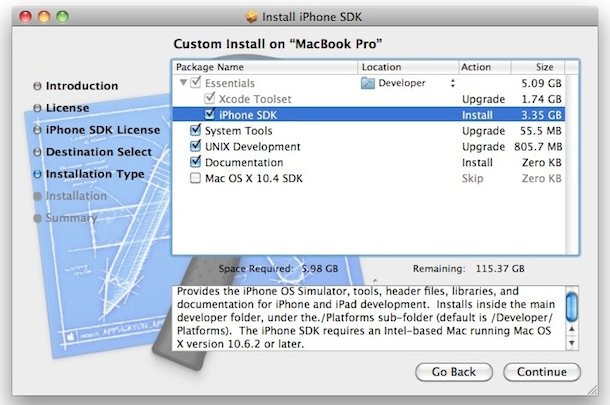The width and height of the screenshot is (610, 405).
Task: Select the UNIX Development row label
Action: pos(252,147)
